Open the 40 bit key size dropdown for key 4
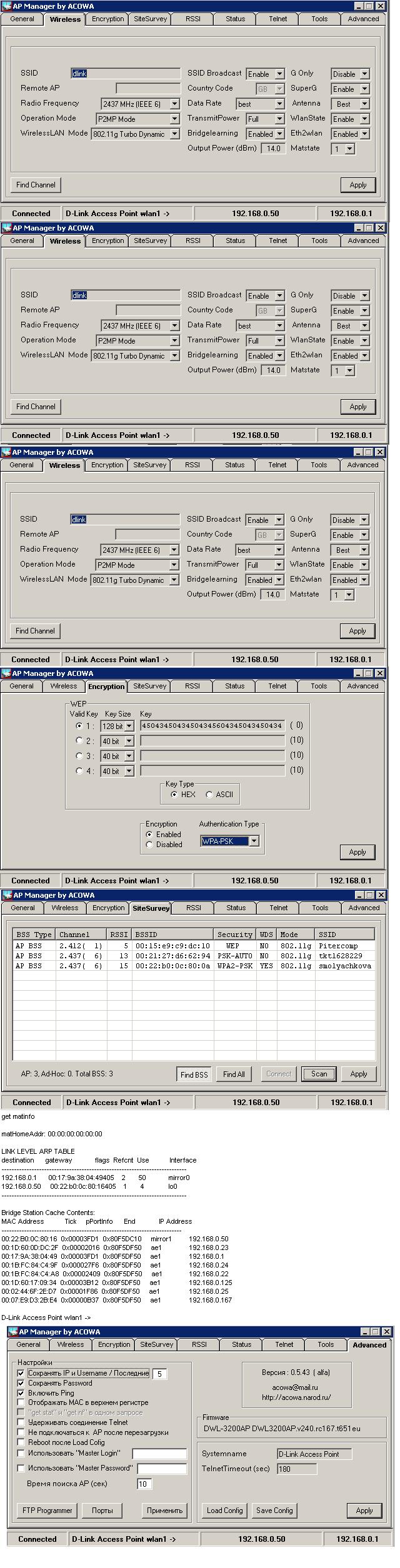 129,772
